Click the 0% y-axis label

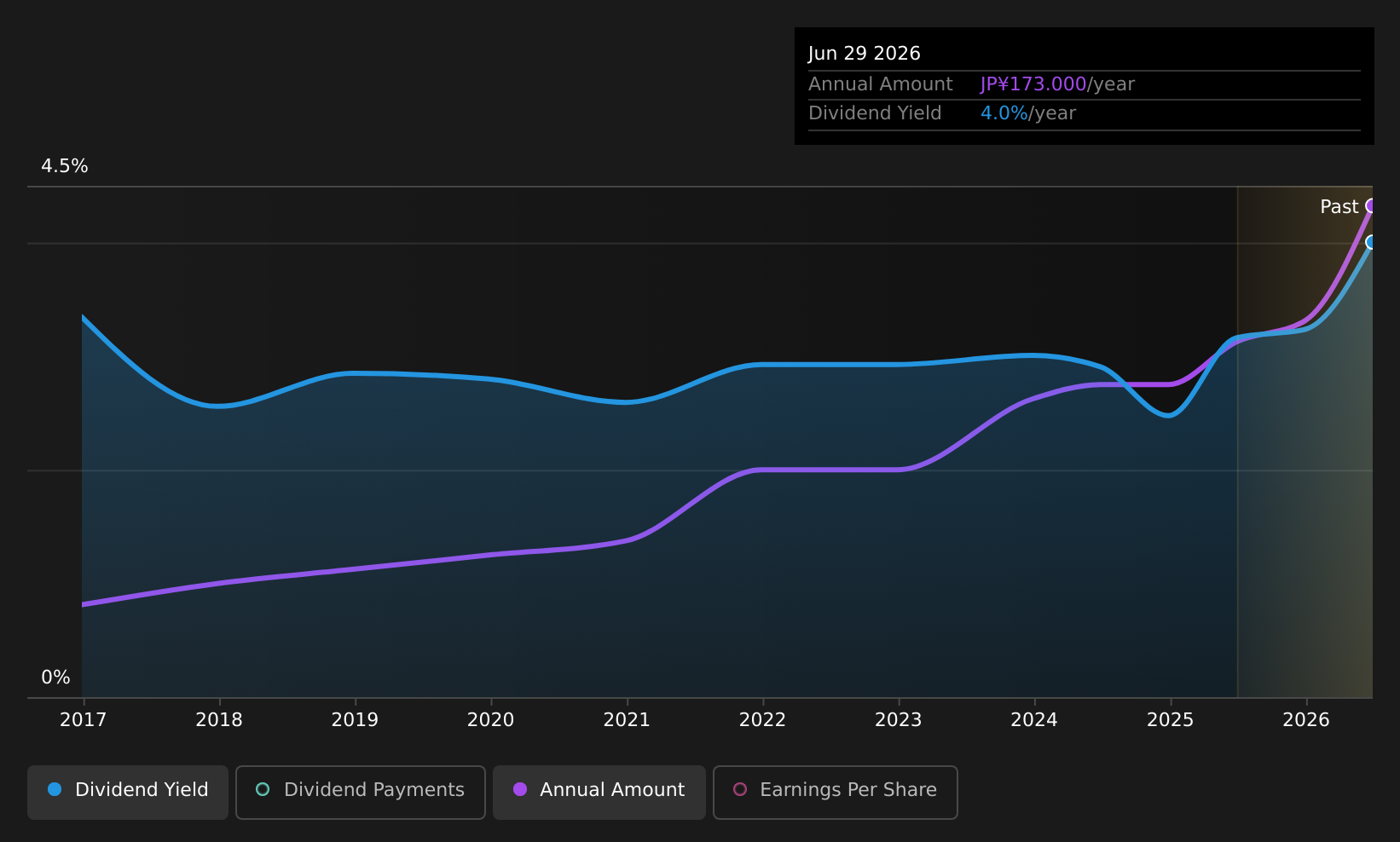tap(55, 678)
